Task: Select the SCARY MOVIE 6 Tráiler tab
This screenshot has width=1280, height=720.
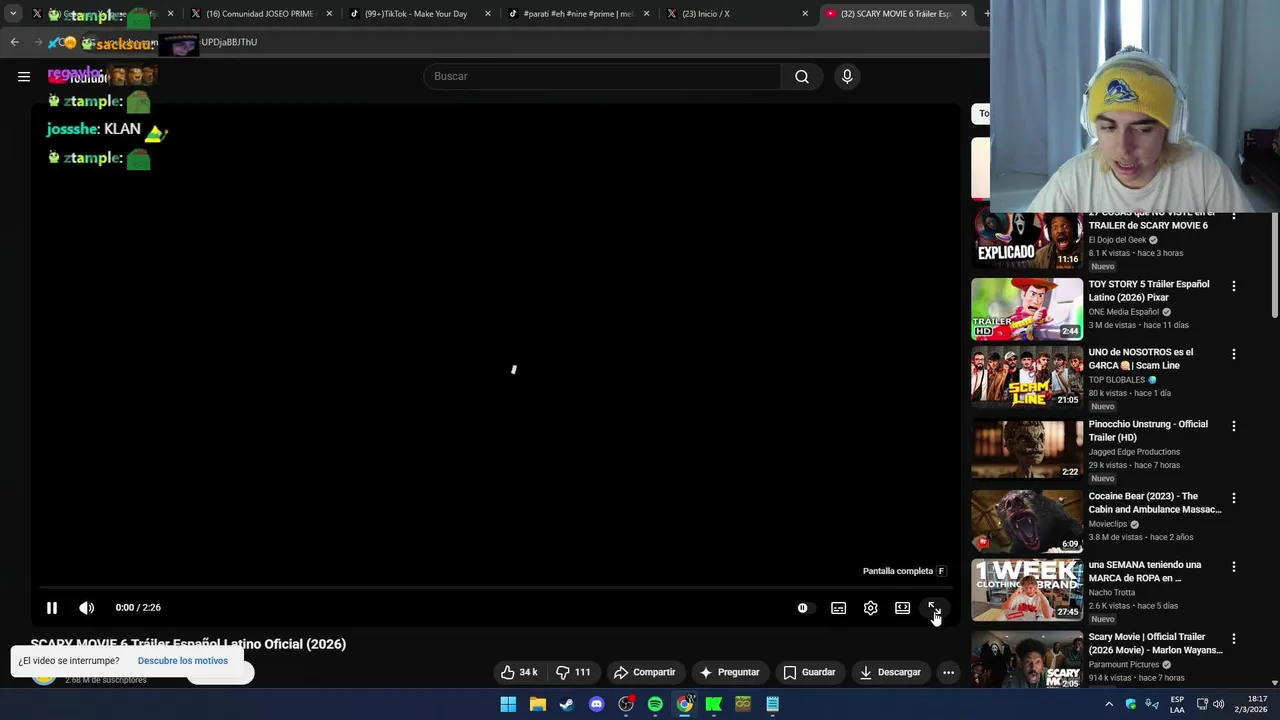Action: point(895,14)
